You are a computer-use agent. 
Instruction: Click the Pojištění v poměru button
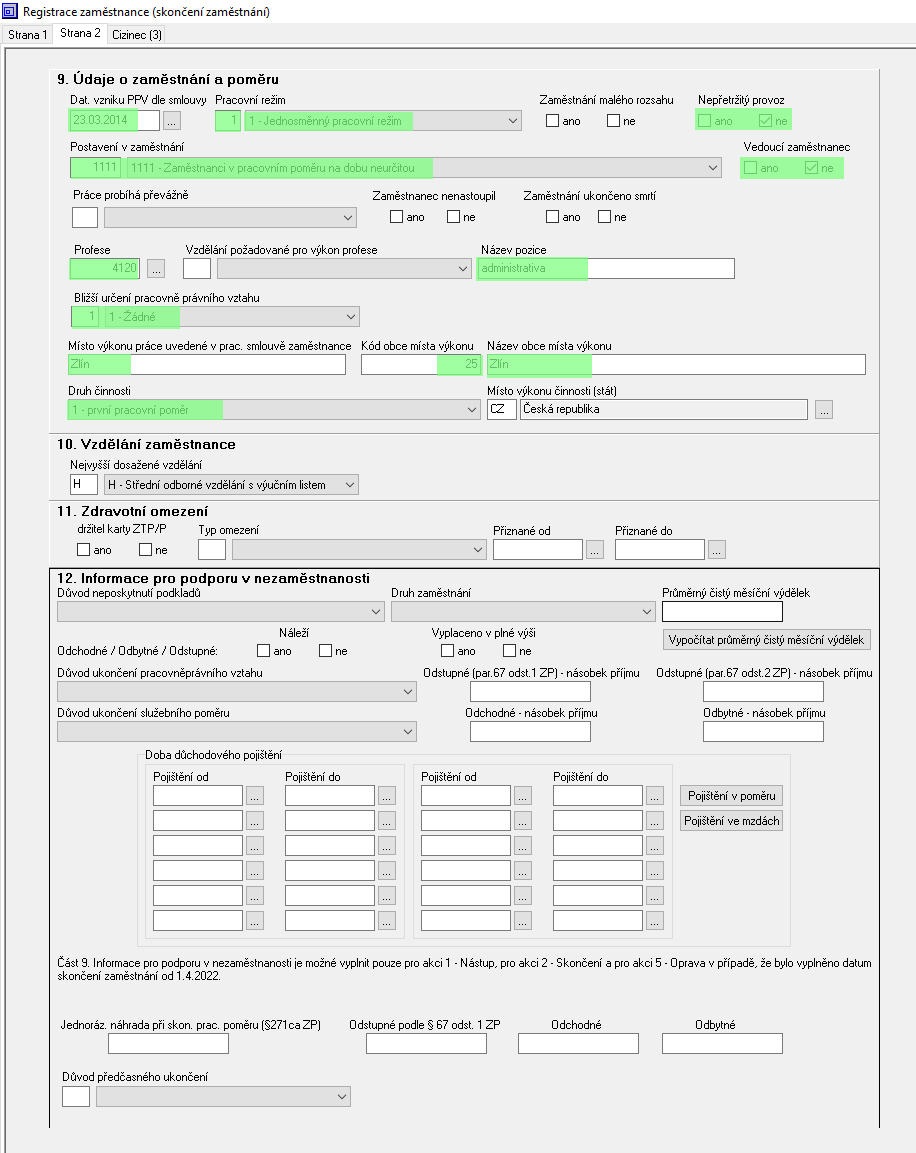click(x=731, y=796)
